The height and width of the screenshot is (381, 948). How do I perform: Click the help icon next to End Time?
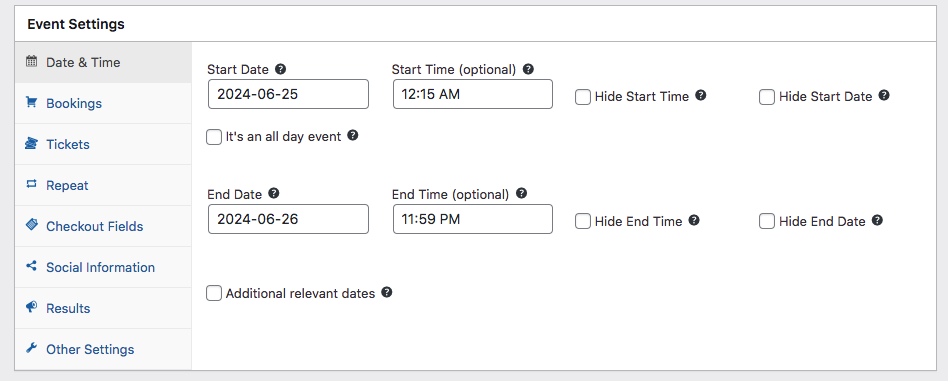pyautogui.click(x=521, y=194)
